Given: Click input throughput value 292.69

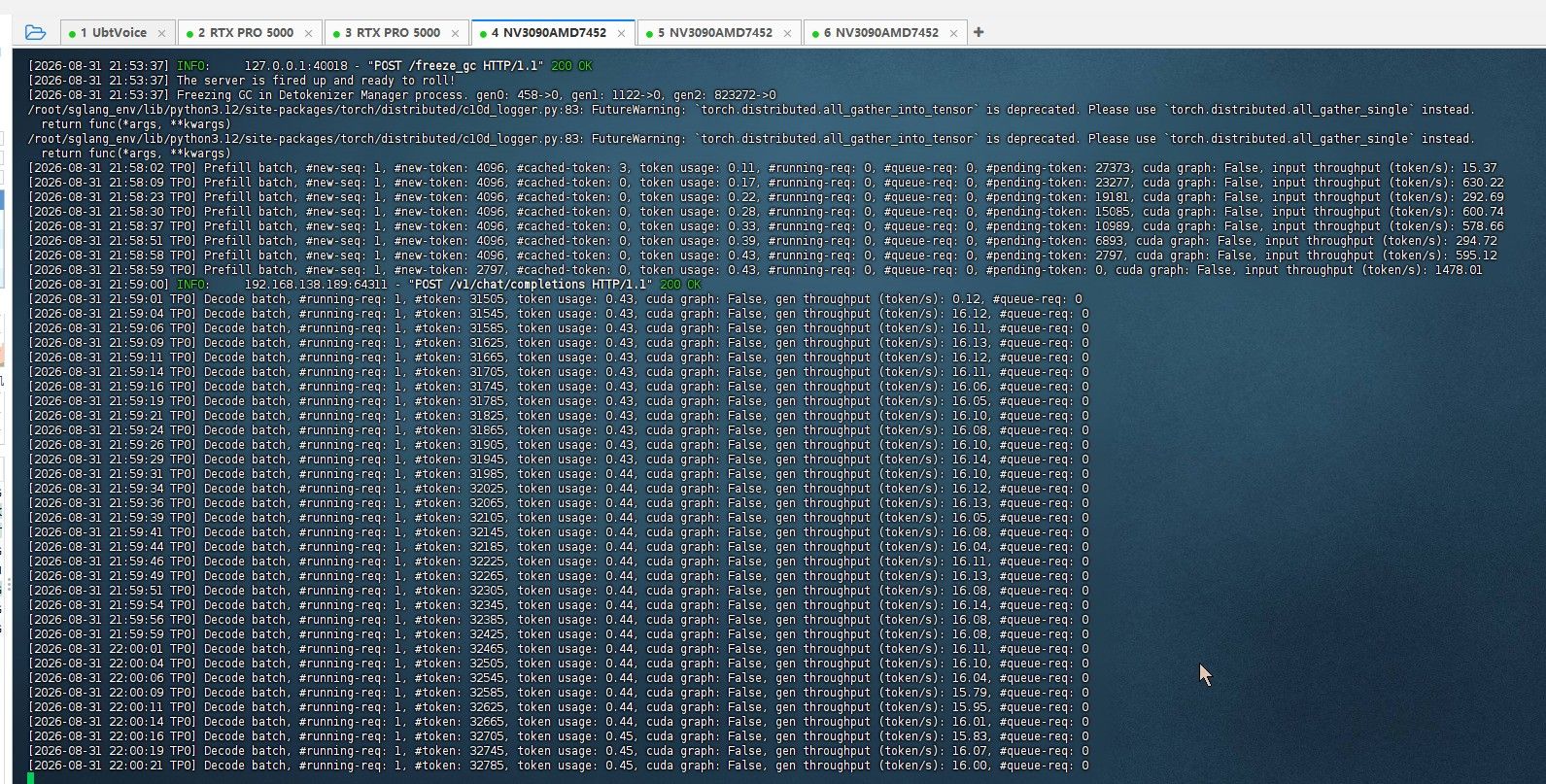Looking at the screenshot, I should (x=1483, y=197).
